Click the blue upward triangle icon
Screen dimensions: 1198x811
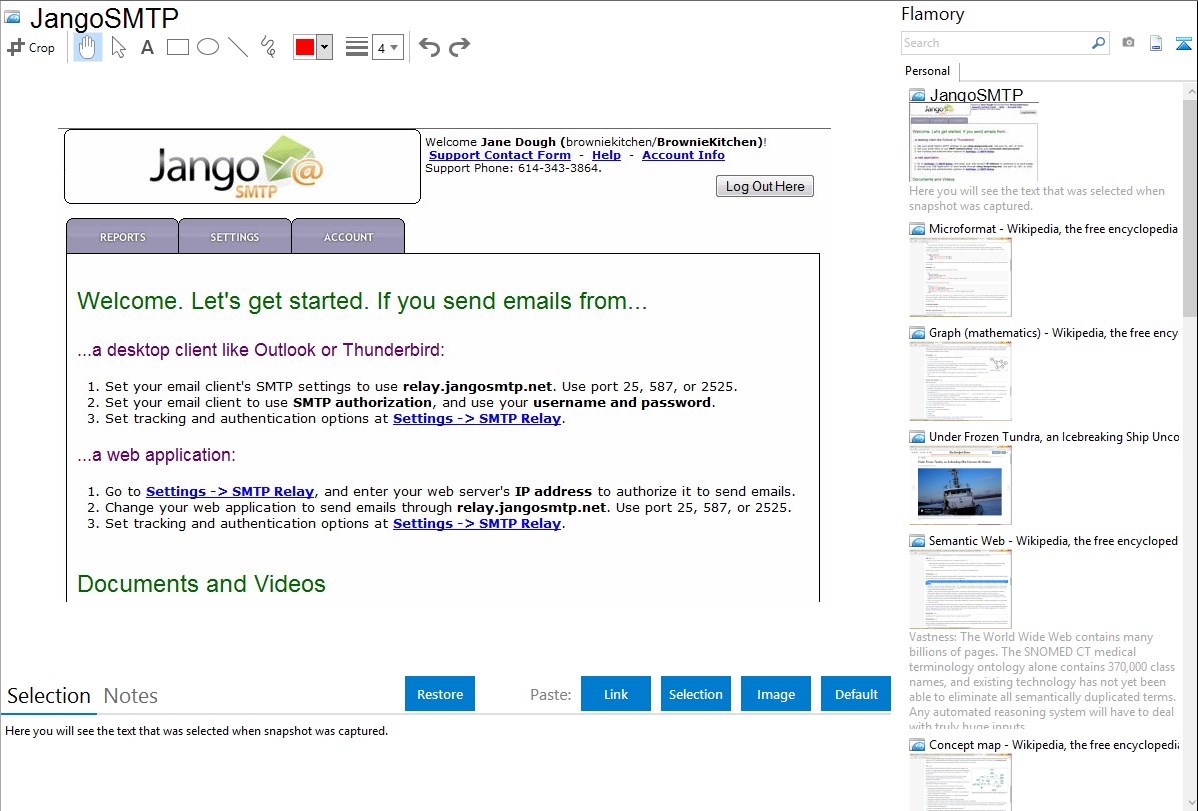click(x=1183, y=43)
